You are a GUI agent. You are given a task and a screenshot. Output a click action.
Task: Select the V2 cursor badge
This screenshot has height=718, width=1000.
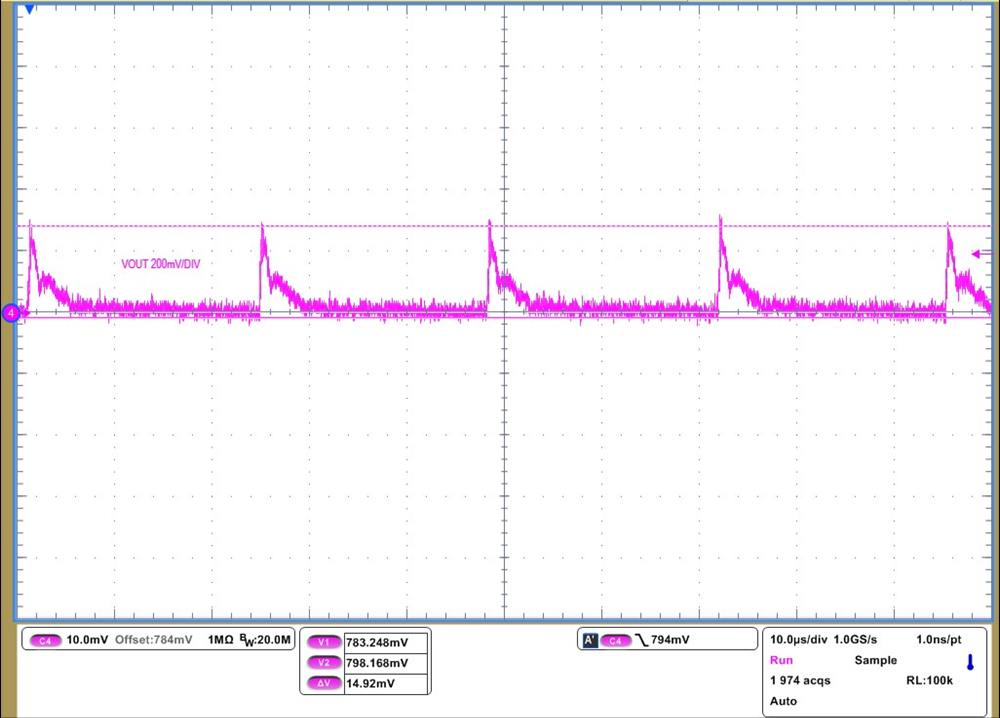322,662
